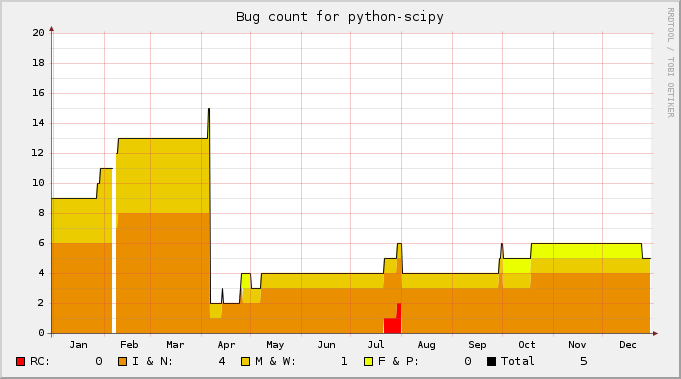Click the M & W value '1'
This screenshot has width=681, height=379.
pyautogui.click(x=344, y=361)
